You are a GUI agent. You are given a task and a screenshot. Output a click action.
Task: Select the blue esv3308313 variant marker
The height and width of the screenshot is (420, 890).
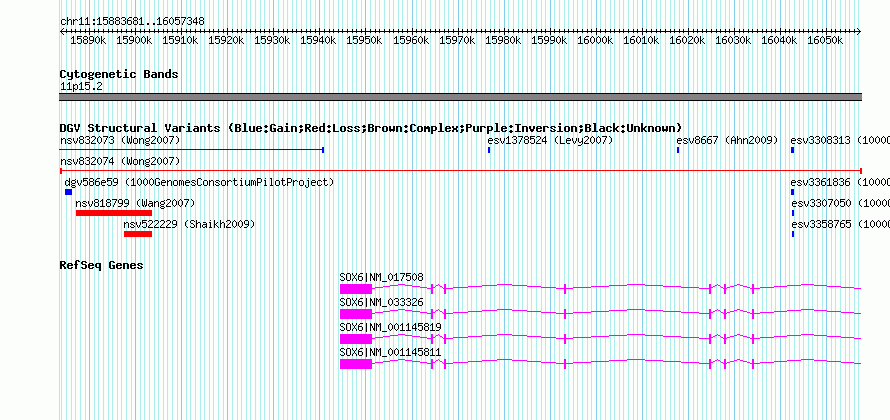tap(792, 150)
